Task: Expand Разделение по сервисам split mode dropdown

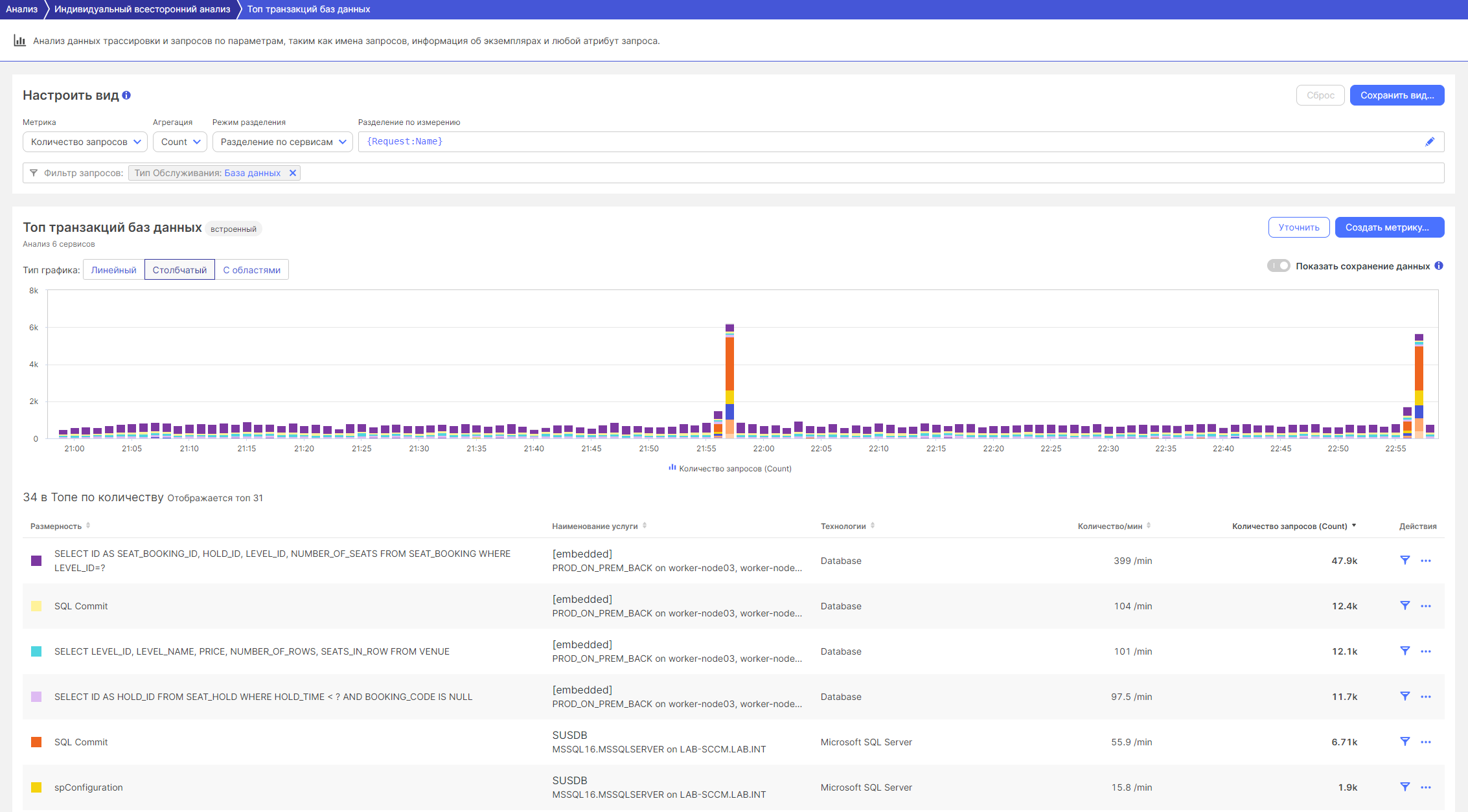Action: point(282,142)
